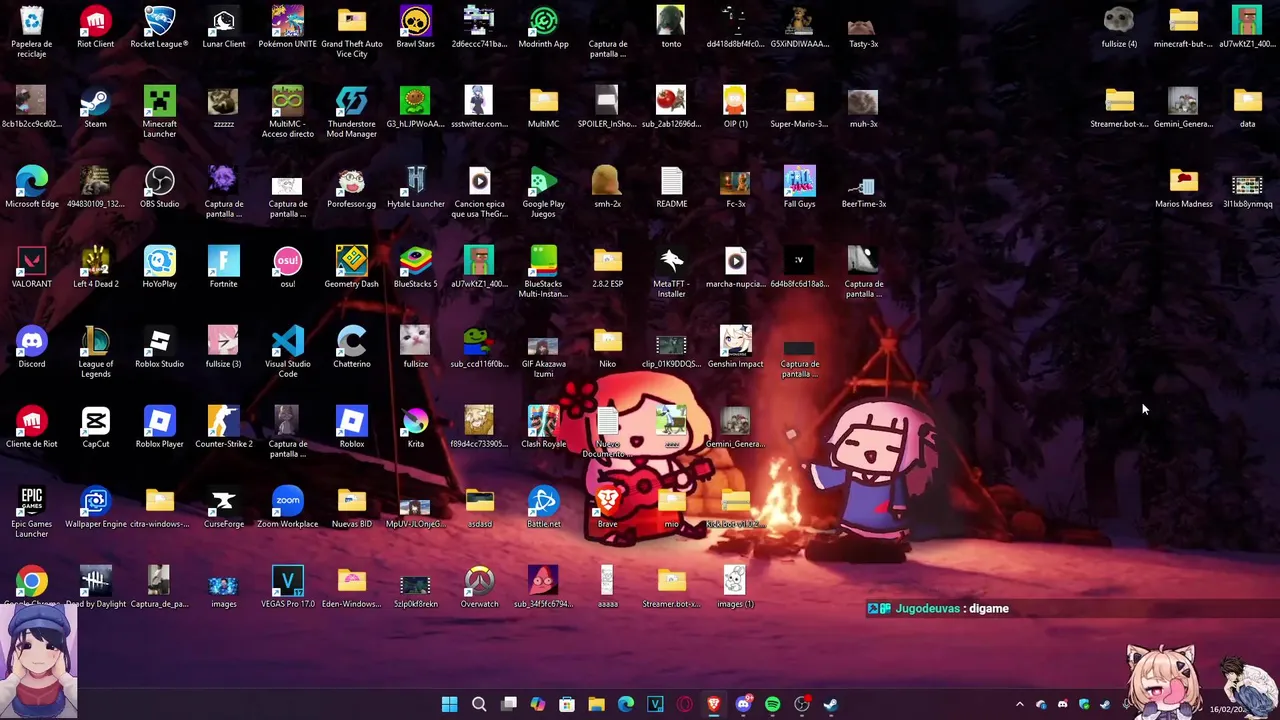Select the Genshin Impact icon
Image resolution: width=1280 pixels, height=720 pixels.
736,347
